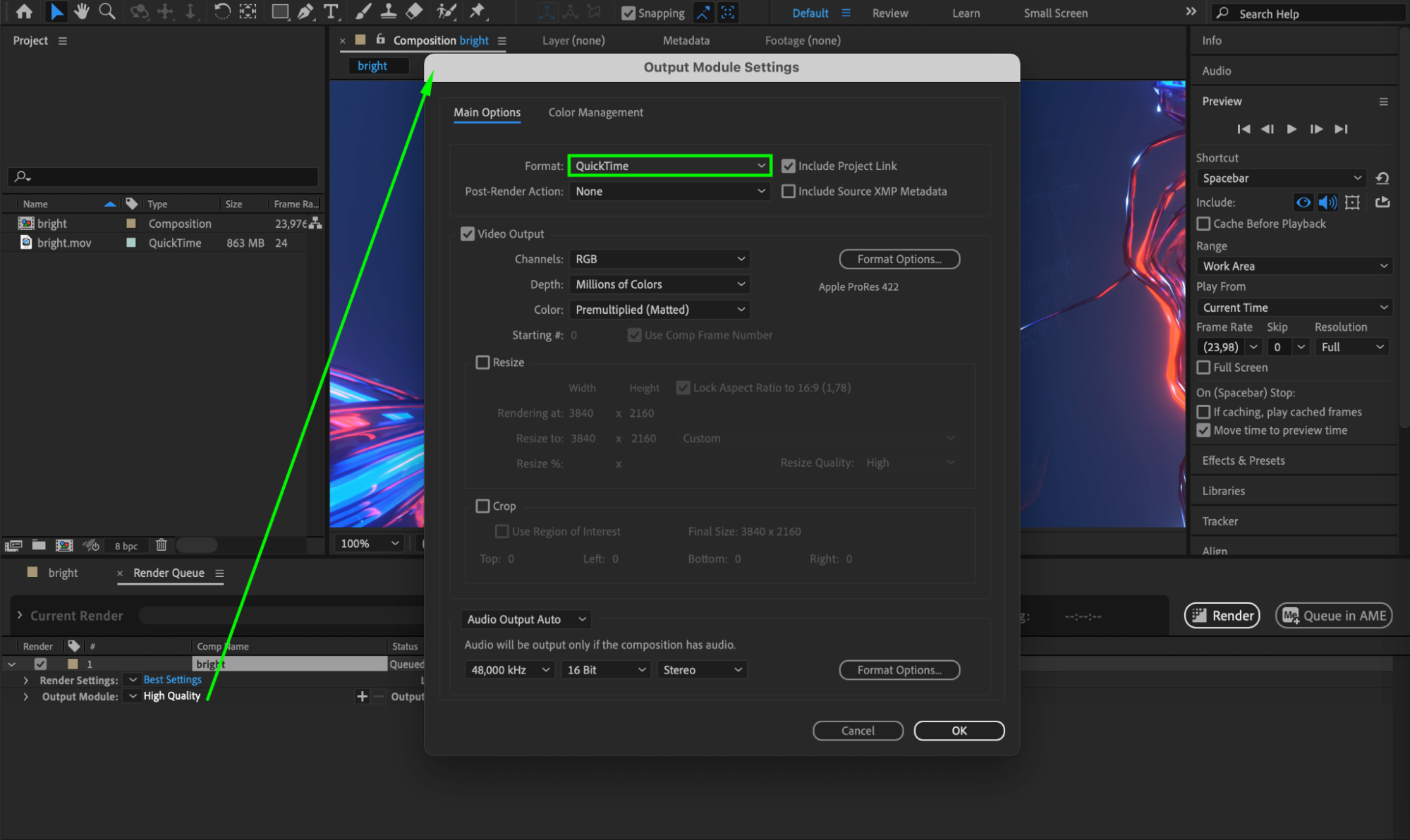Open the Channels RGB dropdown
Image resolution: width=1410 pixels, height=840 pixels.
point(659,260)
